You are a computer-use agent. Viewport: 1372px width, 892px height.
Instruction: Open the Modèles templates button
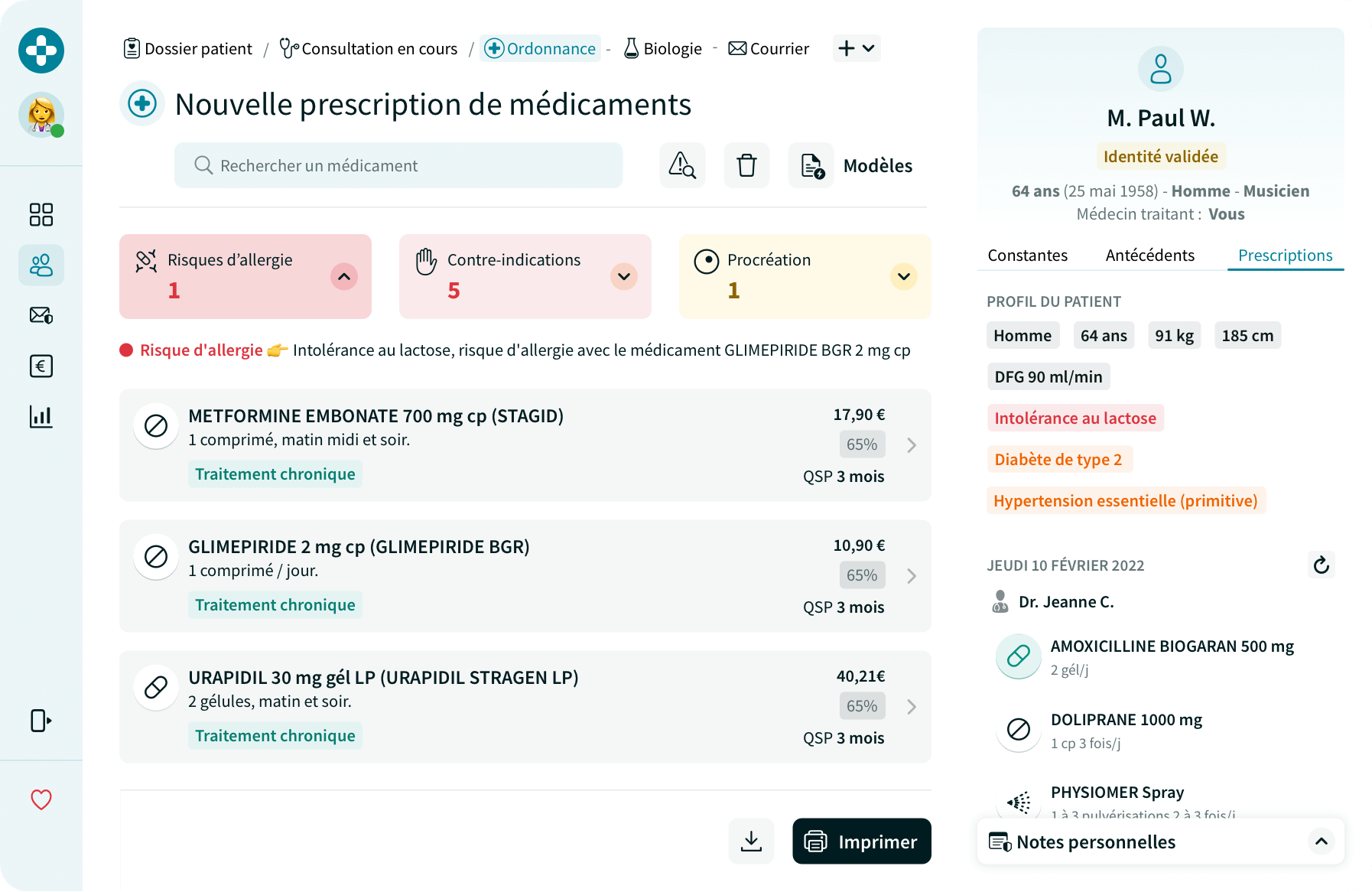tap(857, 165)
